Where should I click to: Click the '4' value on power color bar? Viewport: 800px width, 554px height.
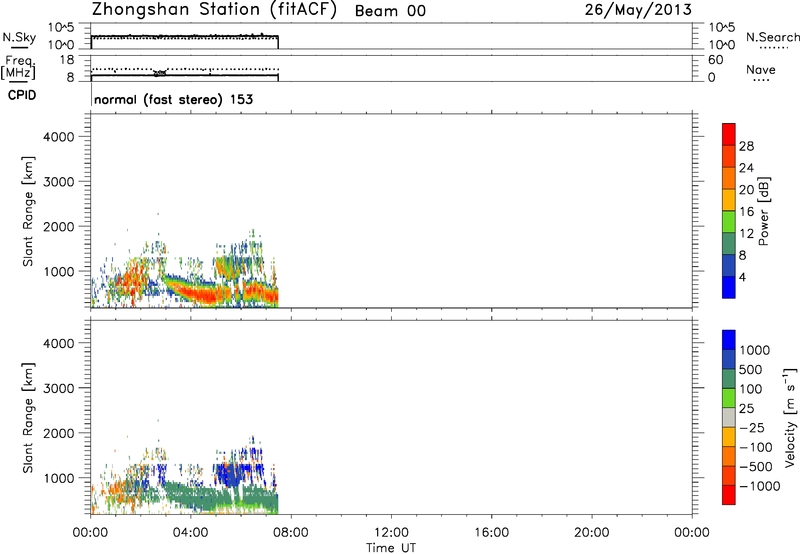point(742,277)
